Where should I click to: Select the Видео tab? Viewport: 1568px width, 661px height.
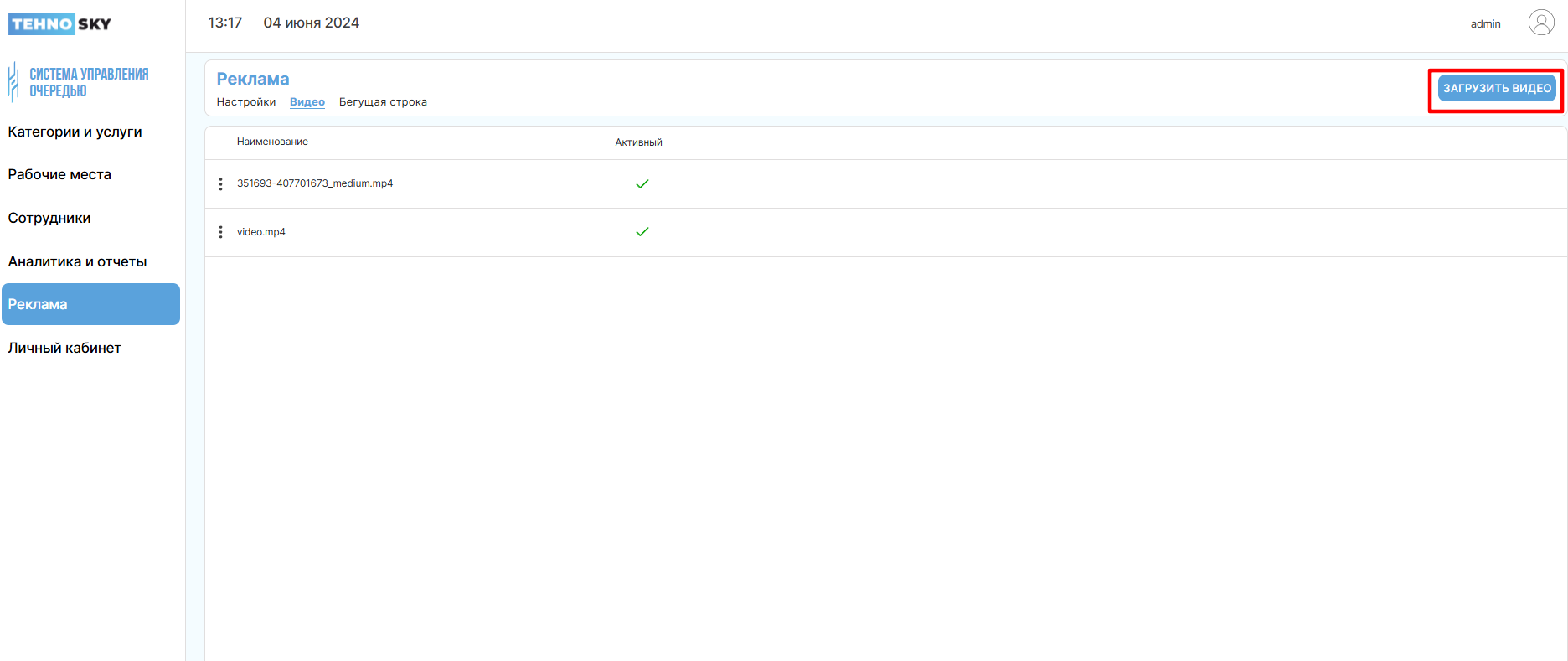[307, 102]
